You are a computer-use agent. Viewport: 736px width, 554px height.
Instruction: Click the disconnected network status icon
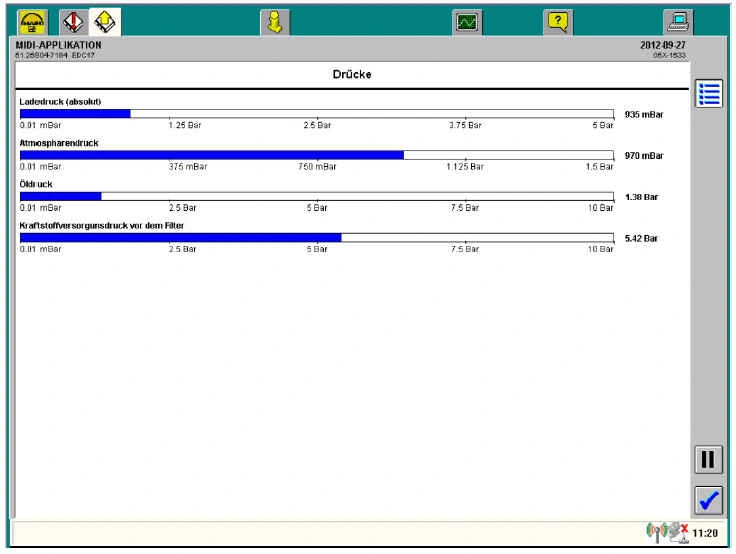tap(679, 533)
